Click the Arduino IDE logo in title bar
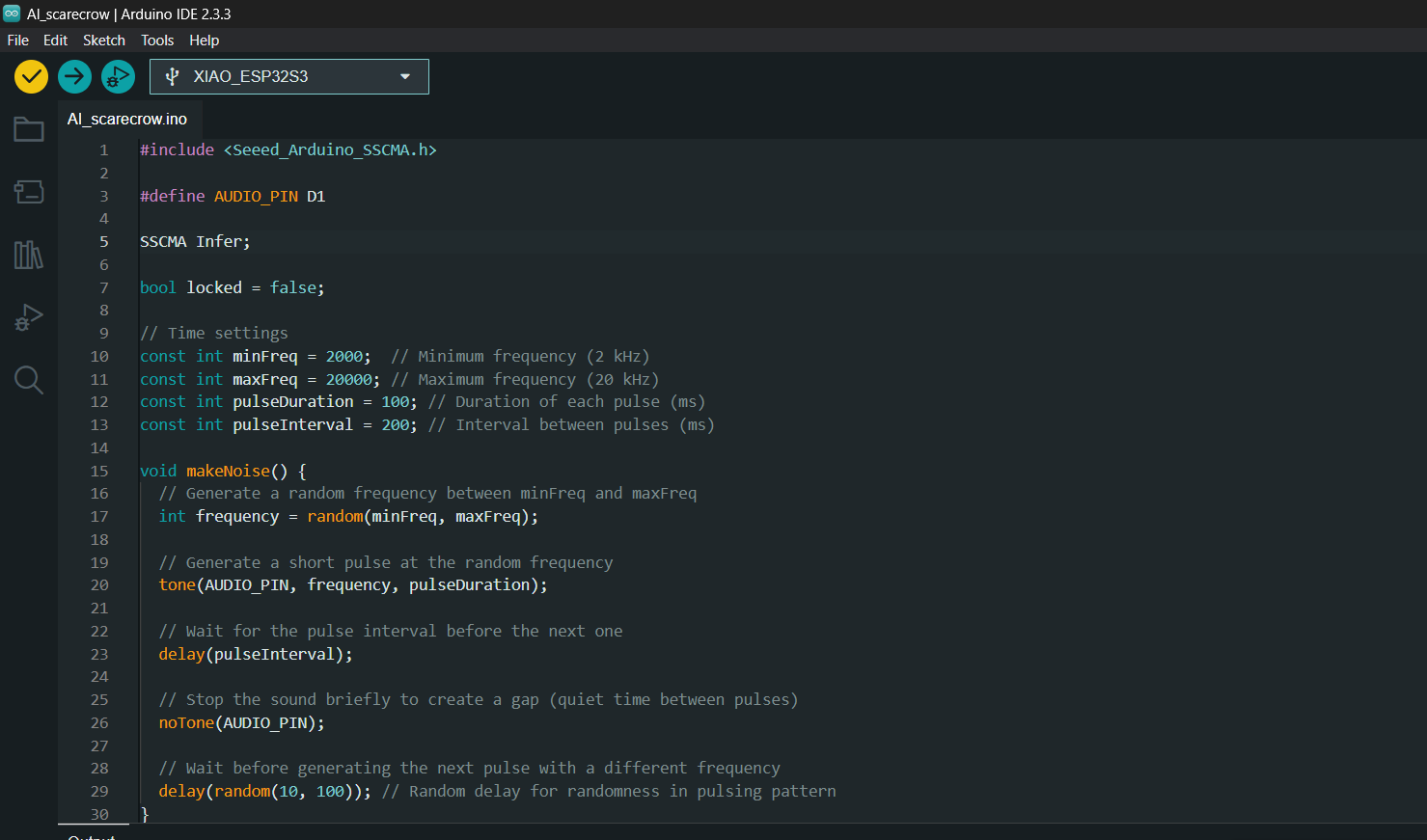This screenshot has height=840, width=1427. [x=12, y=14]
